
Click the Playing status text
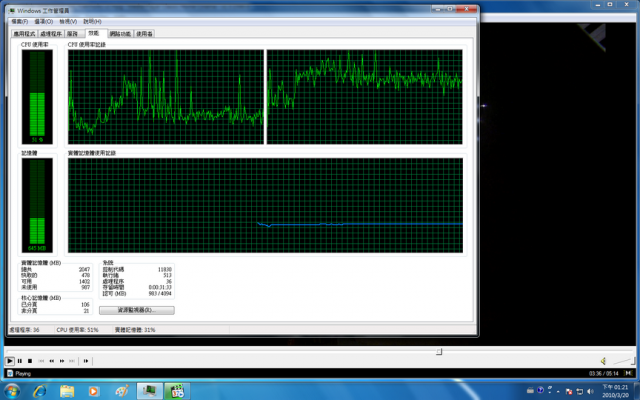pos(23,373)
